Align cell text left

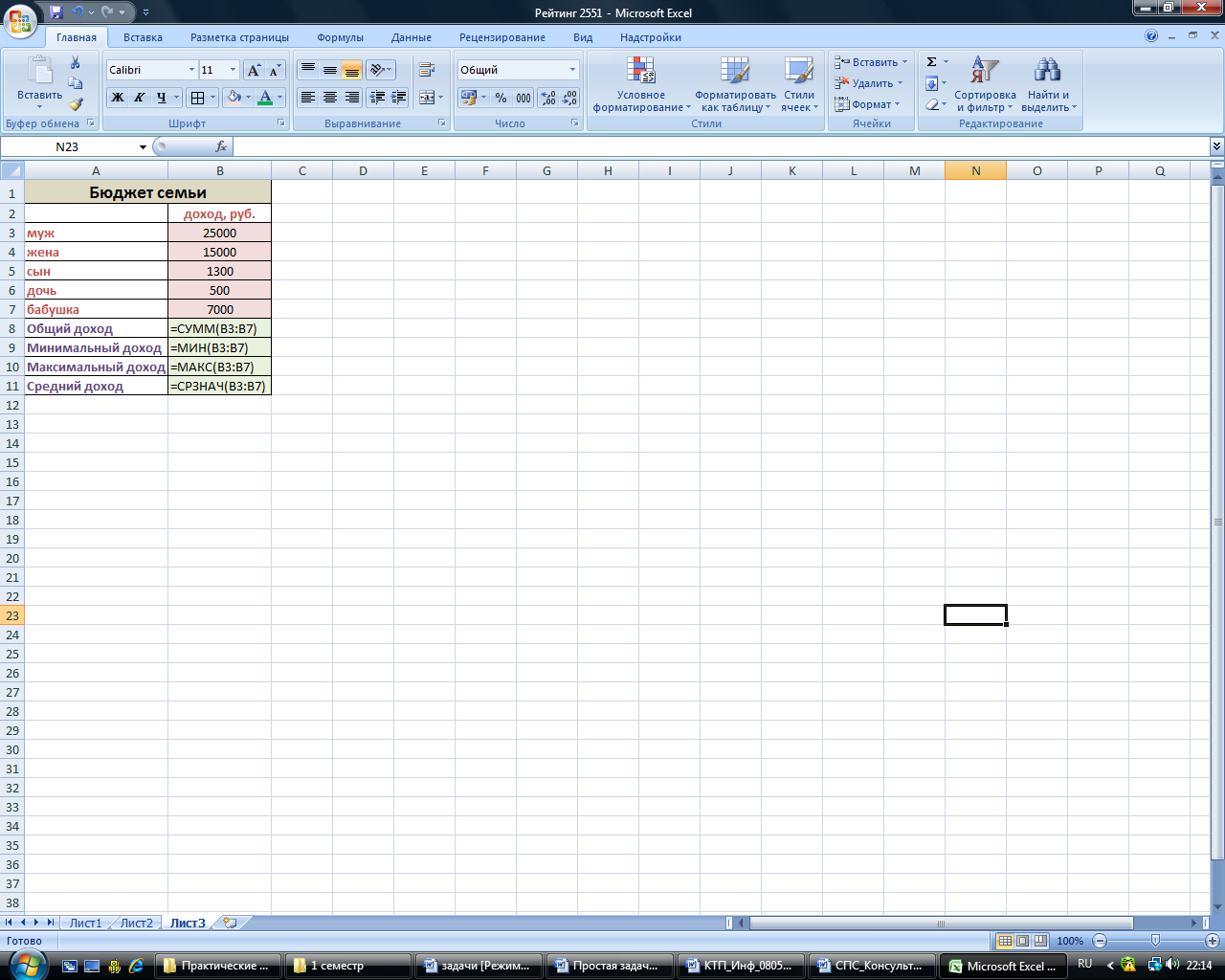(x=307, y=98)
